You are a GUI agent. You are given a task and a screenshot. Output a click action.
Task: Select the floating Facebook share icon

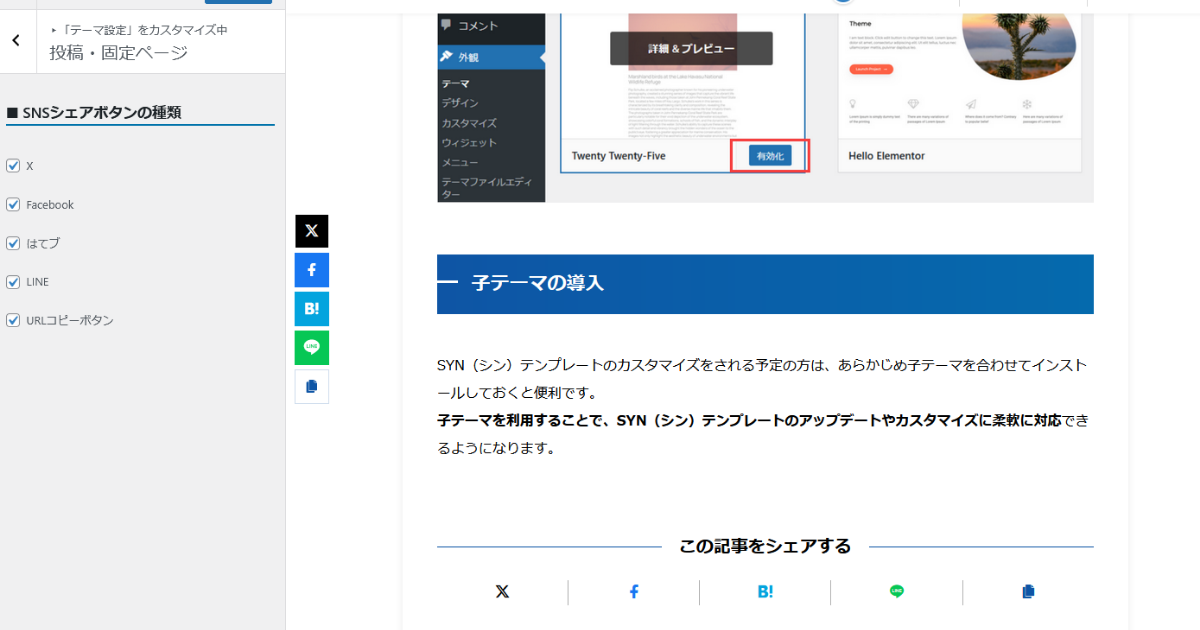[311, 269]
